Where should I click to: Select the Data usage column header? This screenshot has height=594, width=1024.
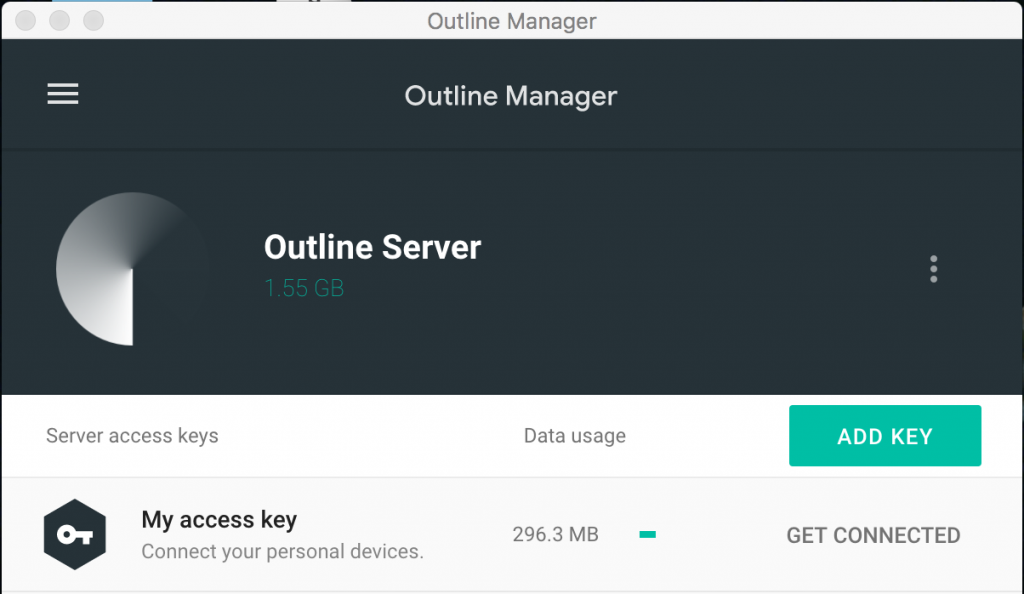pos(574,435)
